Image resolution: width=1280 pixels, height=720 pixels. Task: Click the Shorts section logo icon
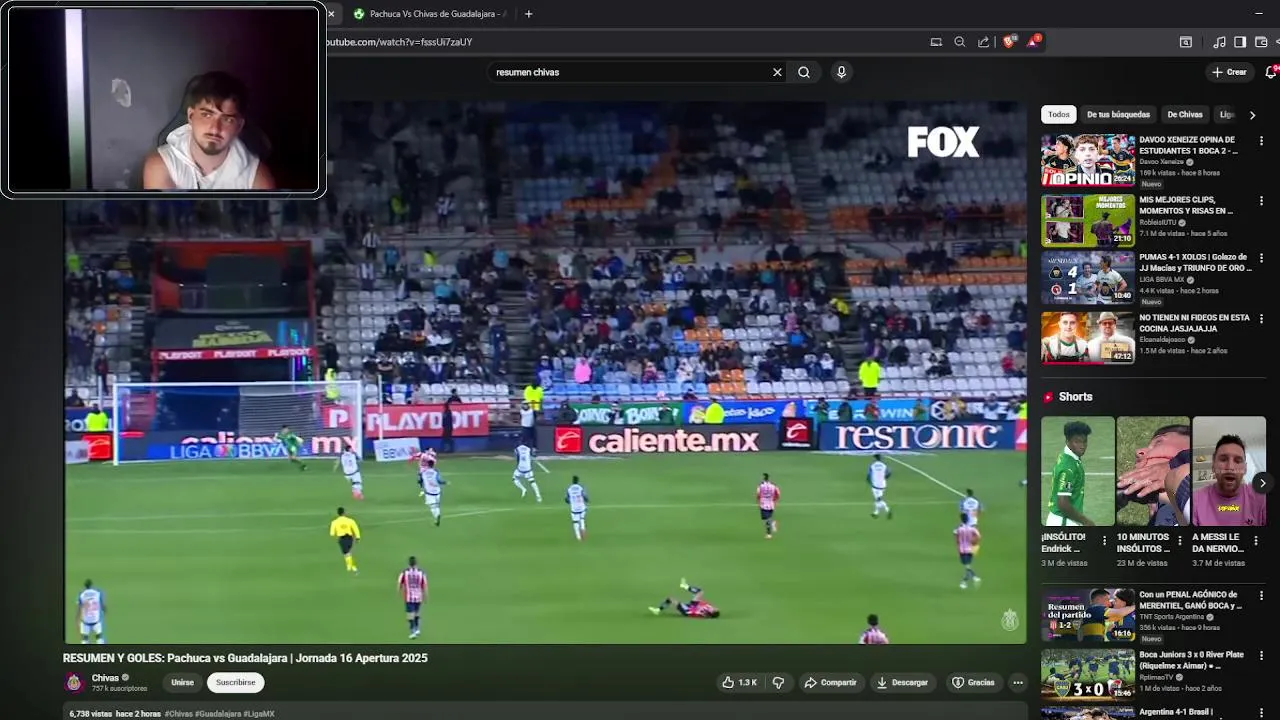(1049, 397)
